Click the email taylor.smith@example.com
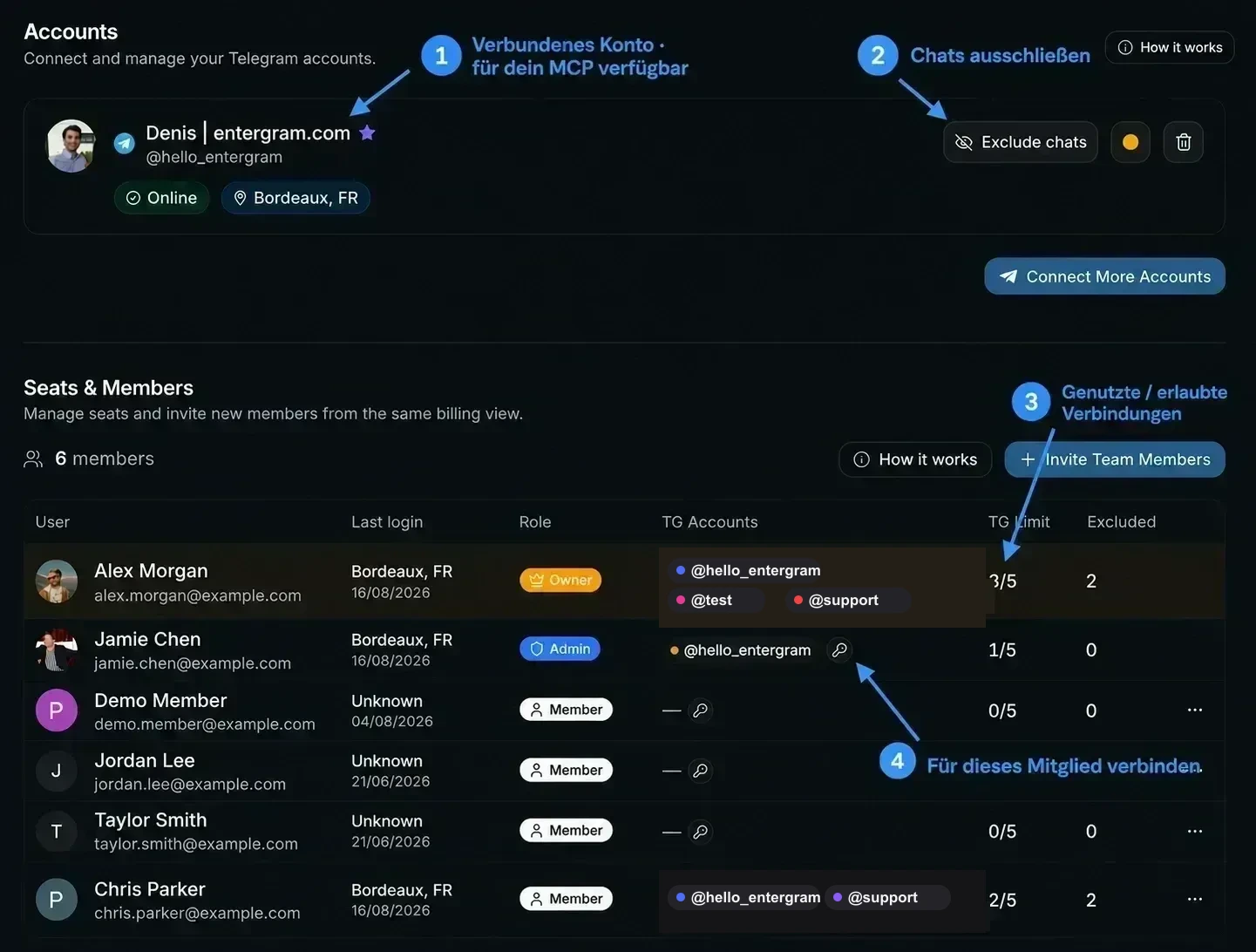Image resolution: width=1256 pixels, height=952 pixels. click(196, 844)
